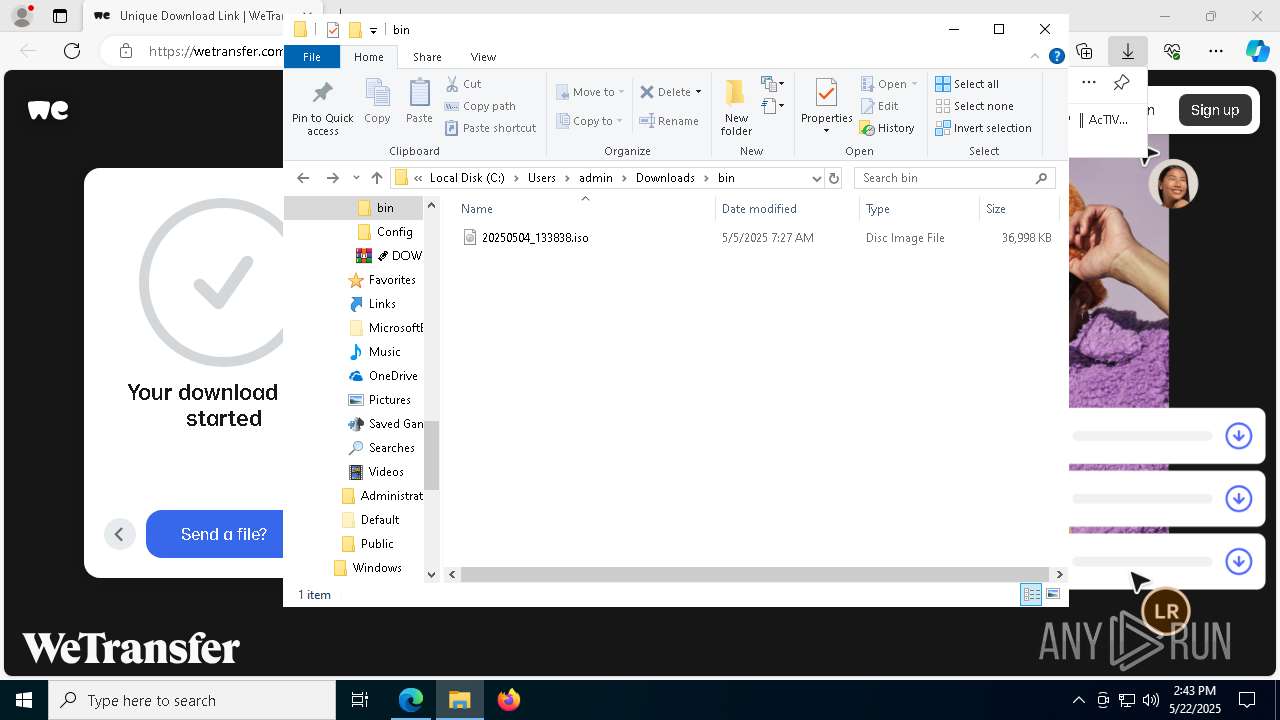1280x720 pixels.
Task: Click the Copy ribbon icon
Action: click(377, 102)
